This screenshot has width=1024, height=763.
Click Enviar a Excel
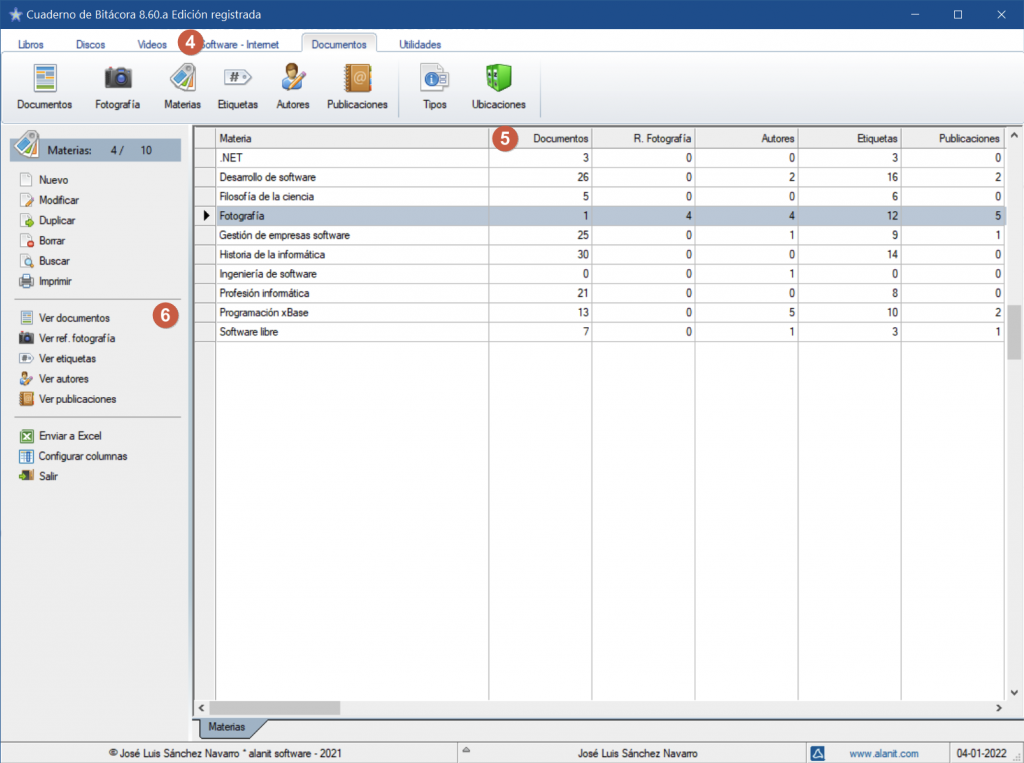[70, 436]
